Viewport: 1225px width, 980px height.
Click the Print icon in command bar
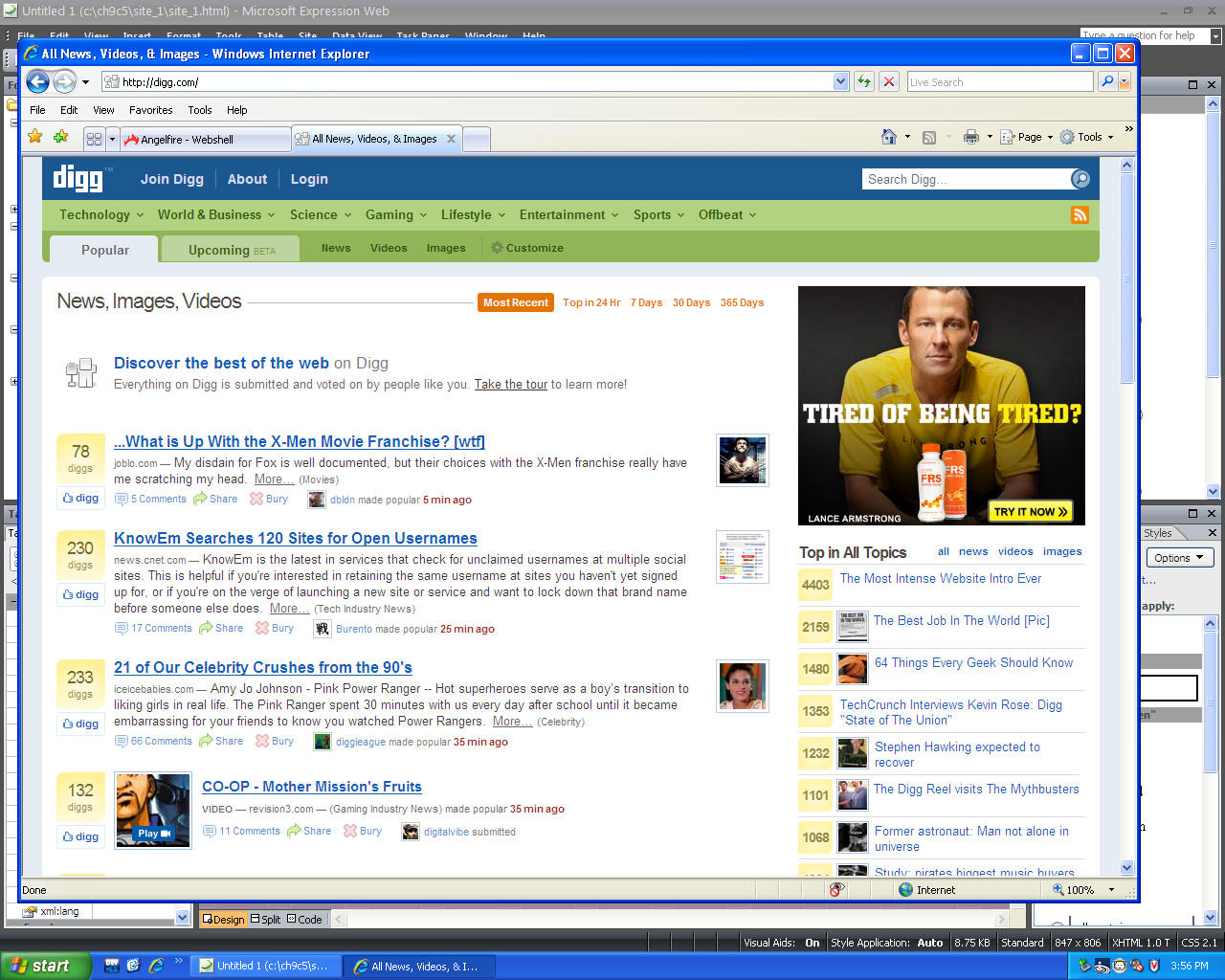970,137
